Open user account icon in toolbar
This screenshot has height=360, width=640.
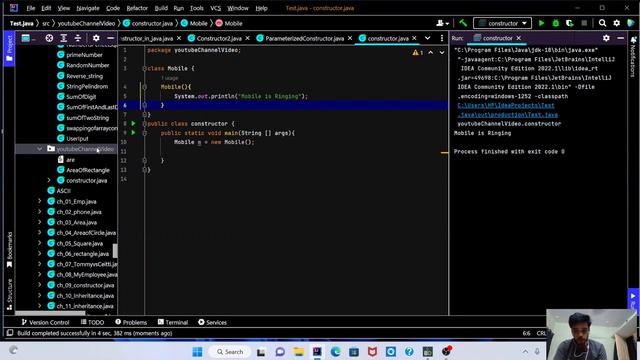click(x=442, y=23)
